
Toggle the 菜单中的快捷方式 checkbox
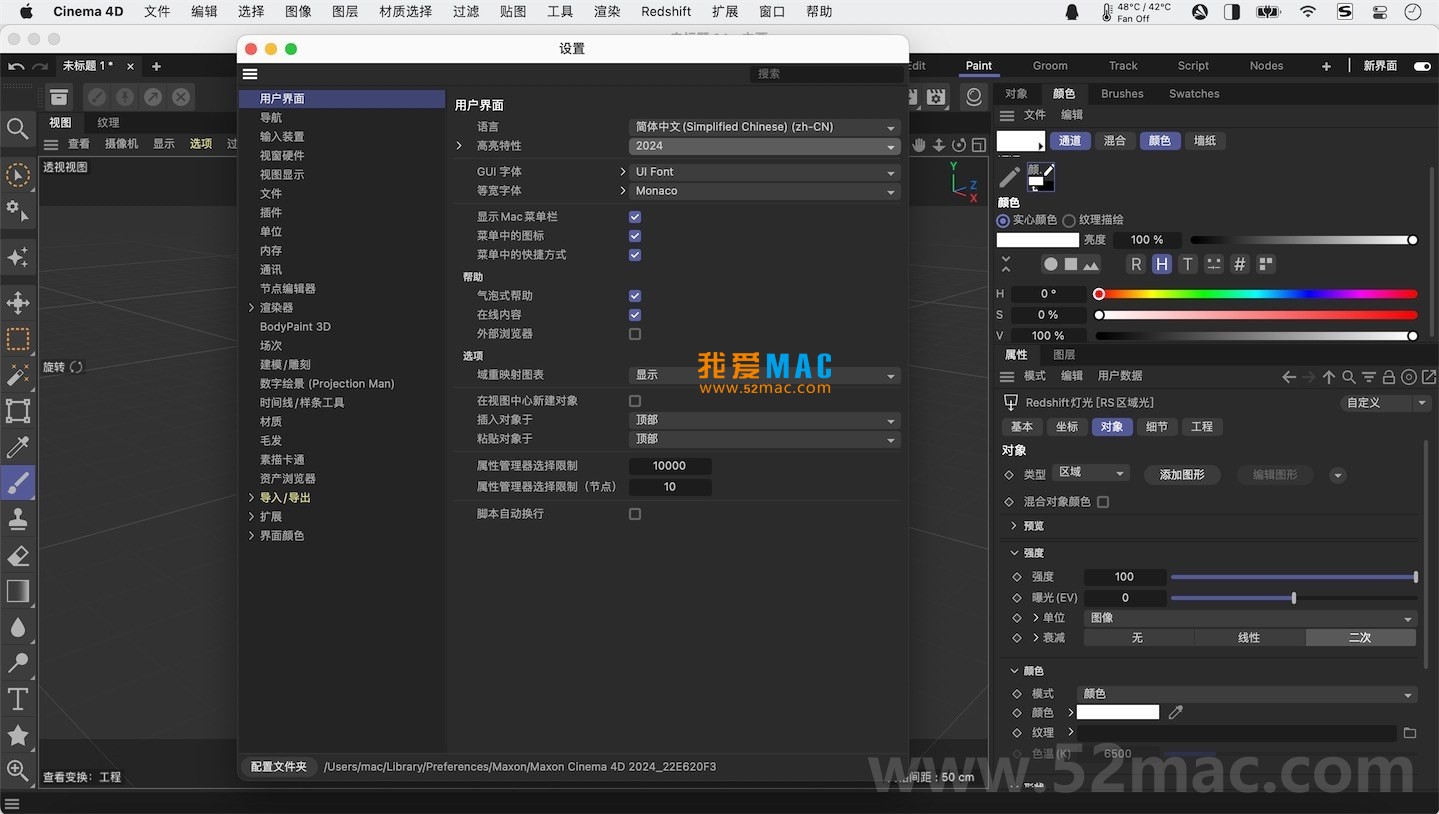point(635,255)
